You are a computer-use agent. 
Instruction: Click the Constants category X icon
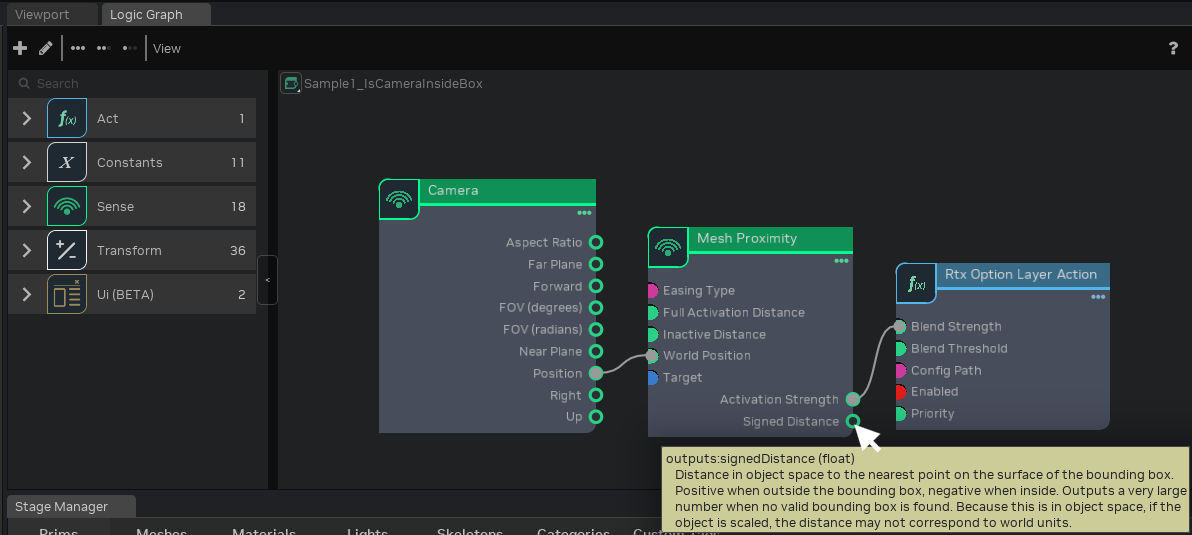(x=67, y=162)
